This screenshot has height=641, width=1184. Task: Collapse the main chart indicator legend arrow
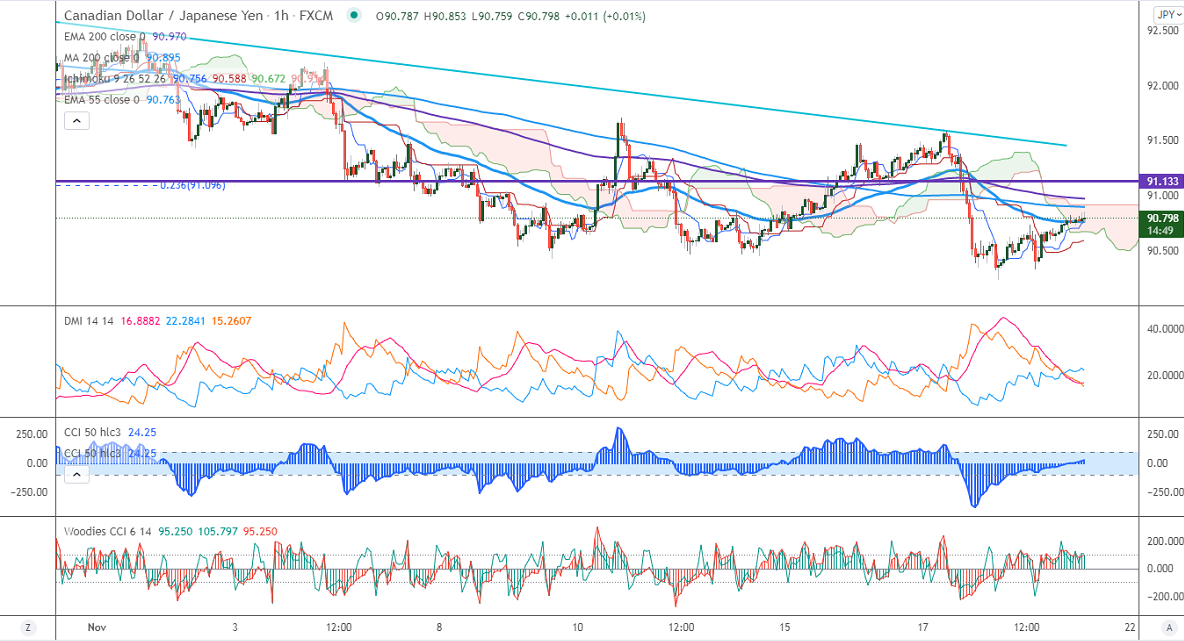(76, 121)
